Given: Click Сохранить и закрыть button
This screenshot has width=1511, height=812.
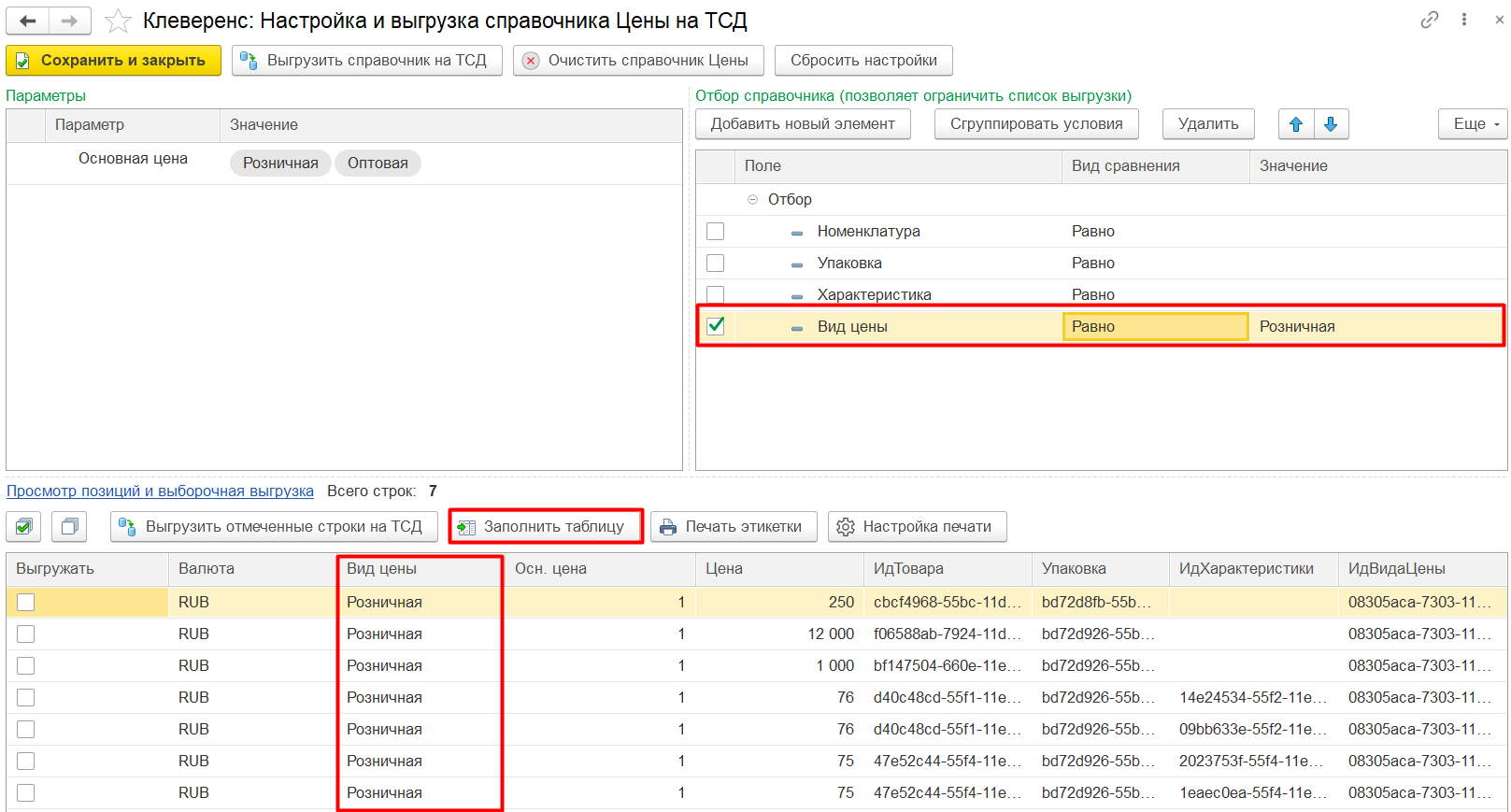Looking at the screenshot, I should [x=113, y=61].
